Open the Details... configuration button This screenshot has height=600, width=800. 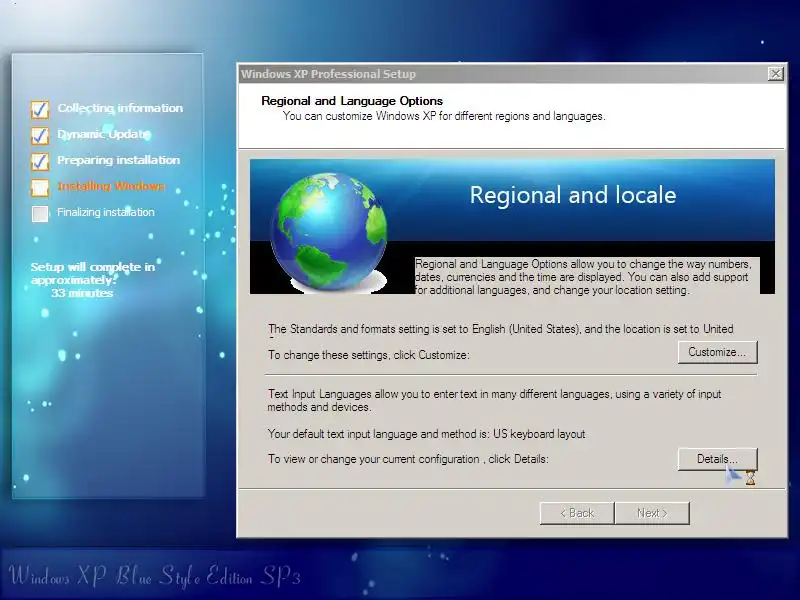[x=717, y=459]
